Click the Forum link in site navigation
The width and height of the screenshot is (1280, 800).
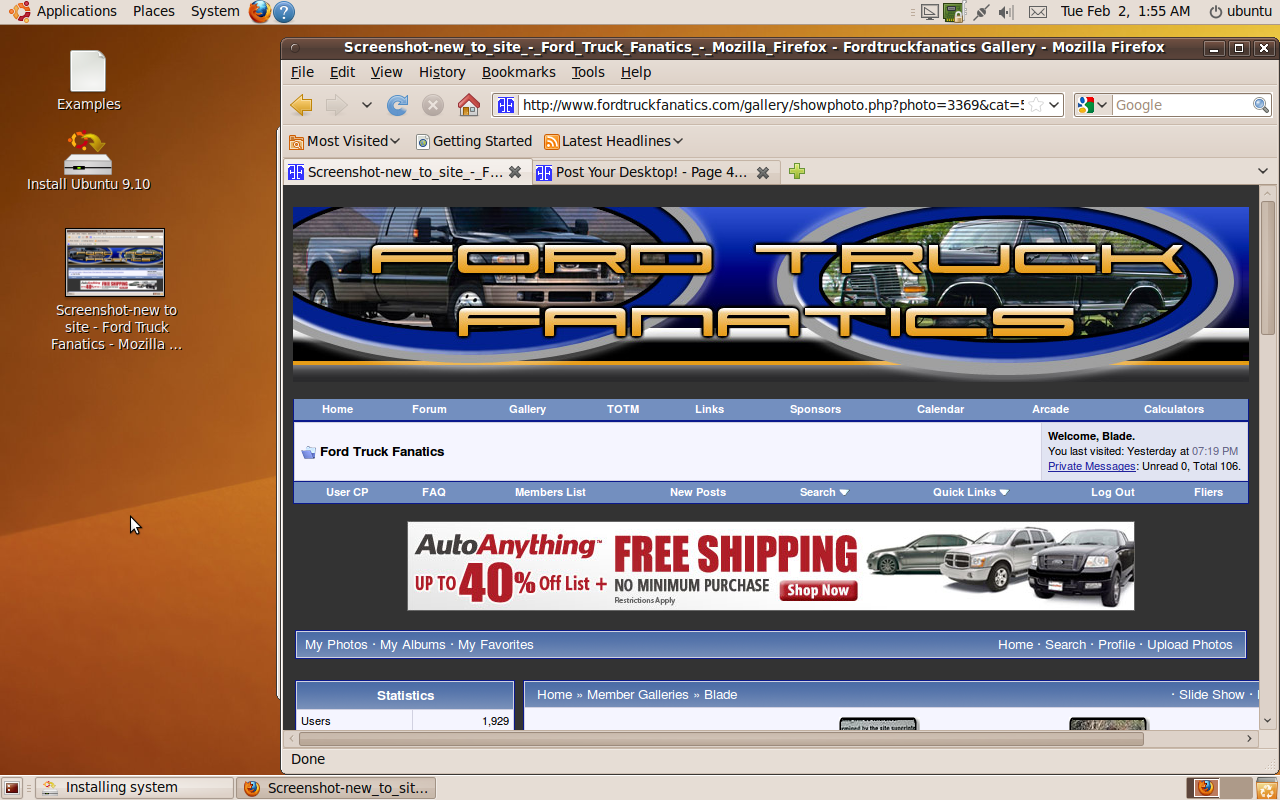coord(429,409)
